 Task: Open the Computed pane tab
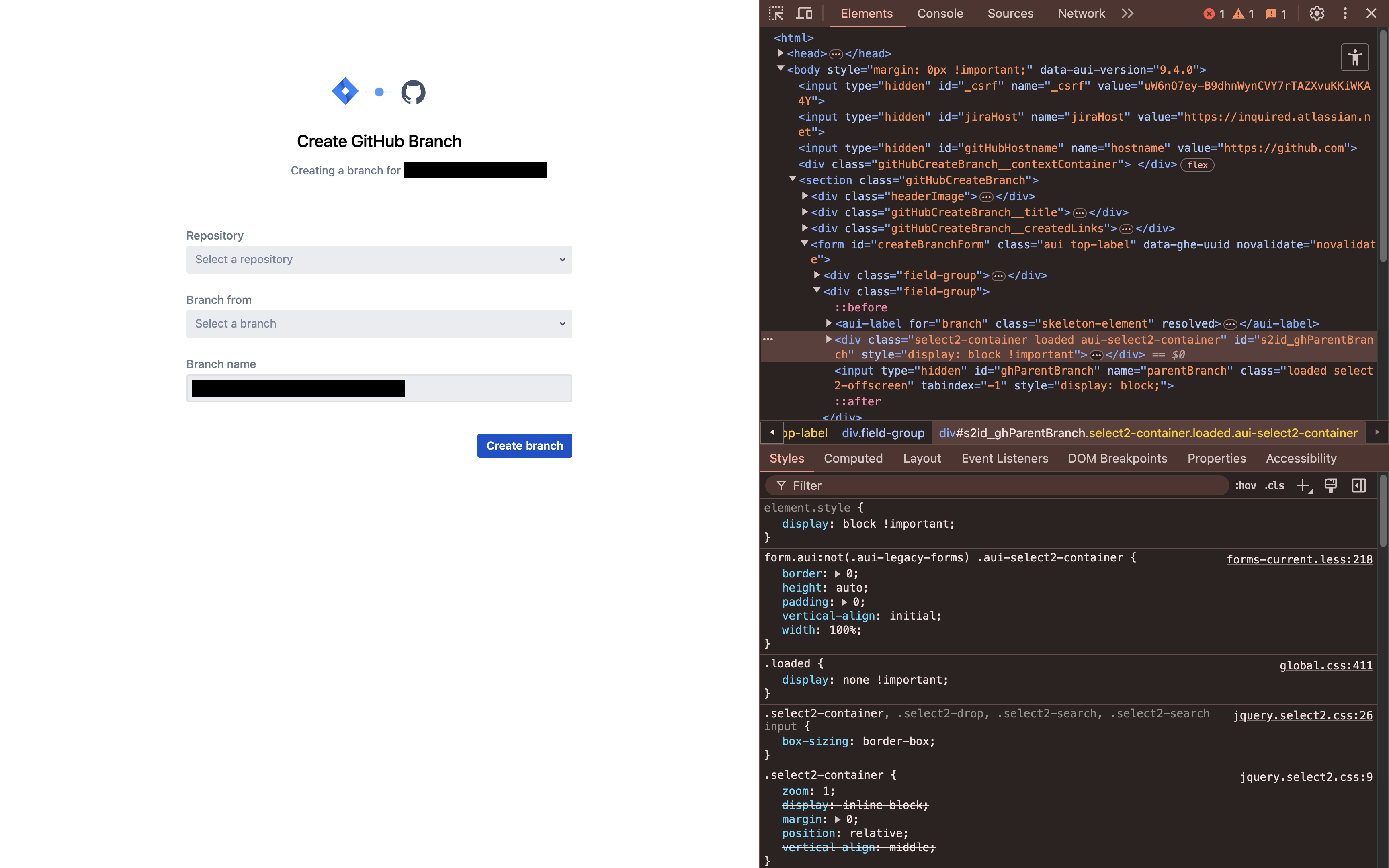(853, 458)
